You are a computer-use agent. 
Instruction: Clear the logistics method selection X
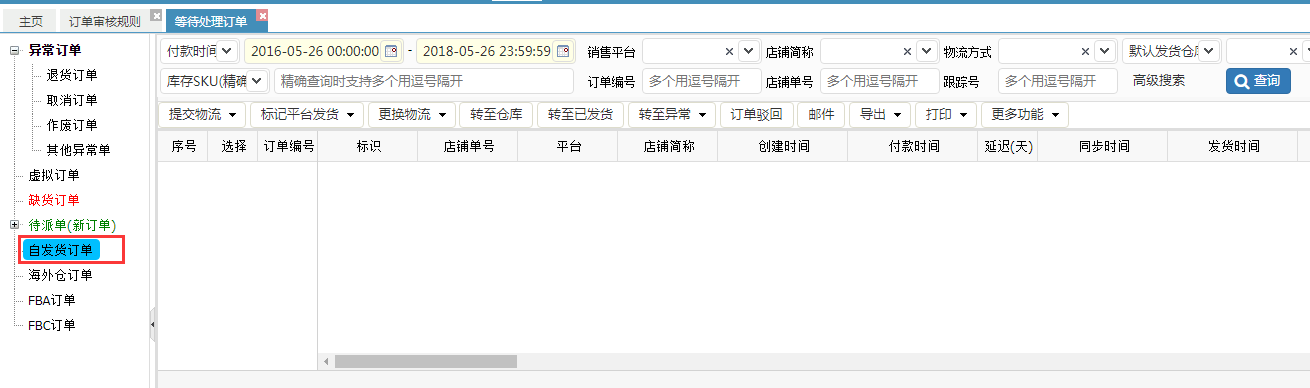(x=1085, y=51)
